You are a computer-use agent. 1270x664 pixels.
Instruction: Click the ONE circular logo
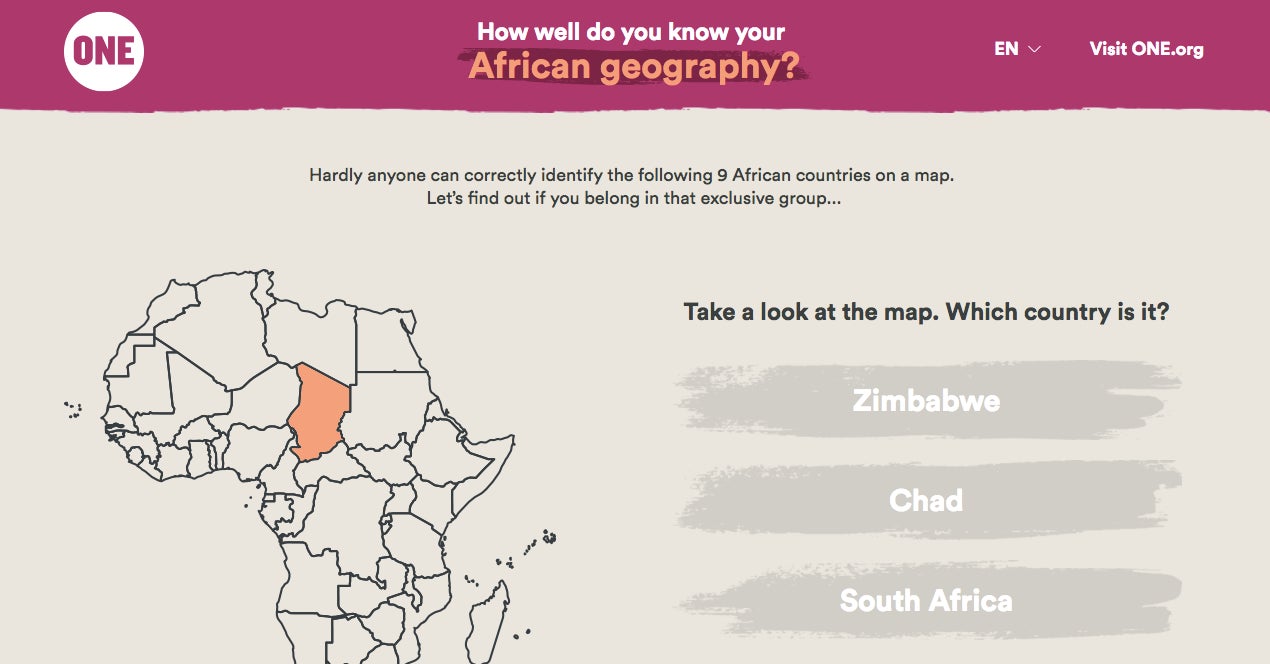(x=104, y=50)
